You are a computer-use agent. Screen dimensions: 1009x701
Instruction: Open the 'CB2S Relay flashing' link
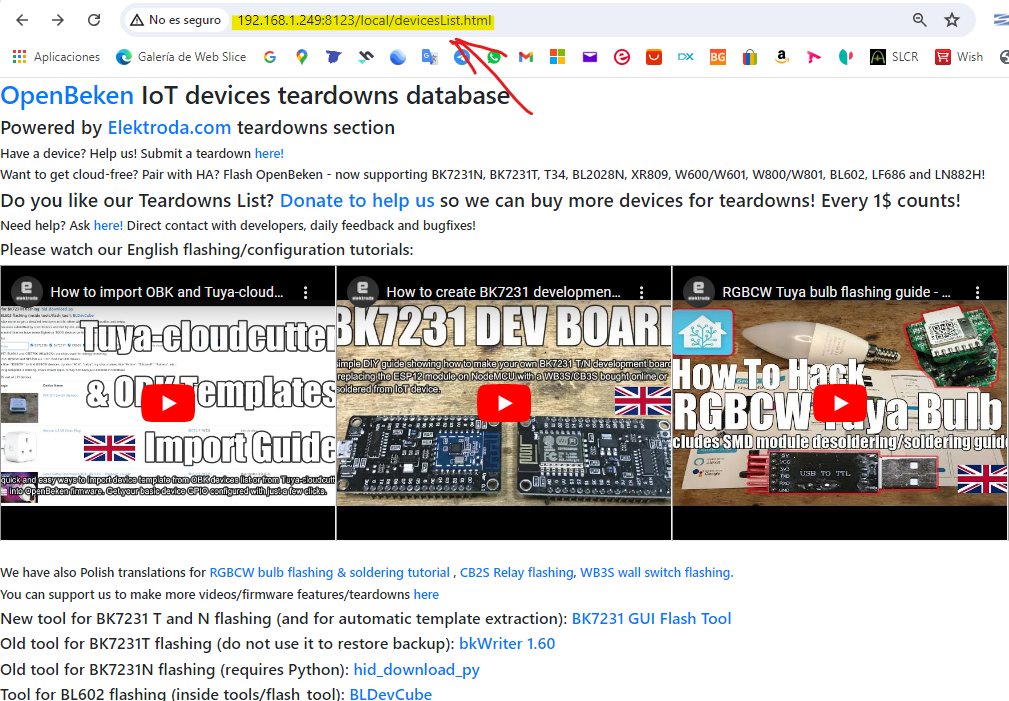pos(516,572)
